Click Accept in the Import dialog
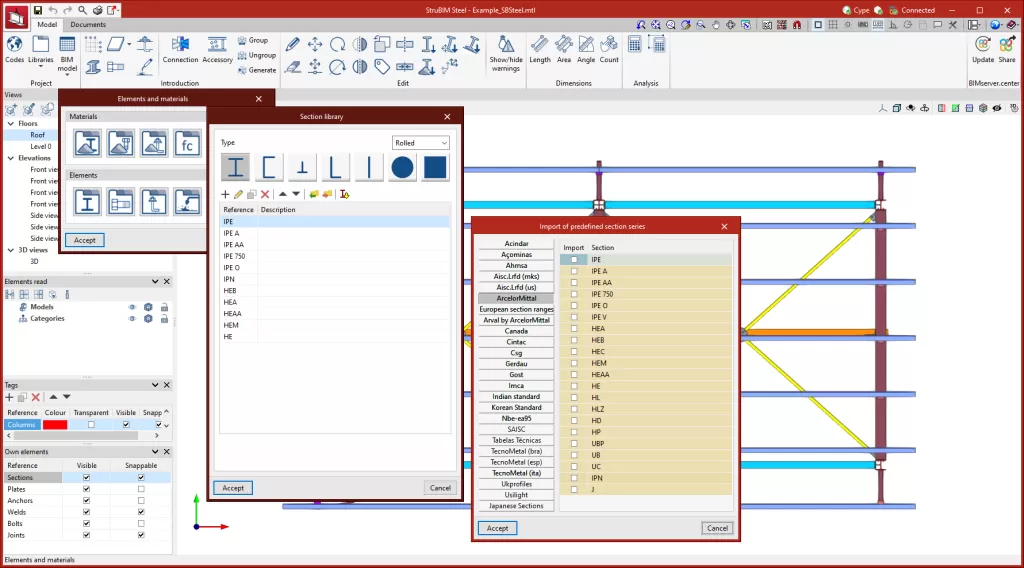 click(497, 528)
